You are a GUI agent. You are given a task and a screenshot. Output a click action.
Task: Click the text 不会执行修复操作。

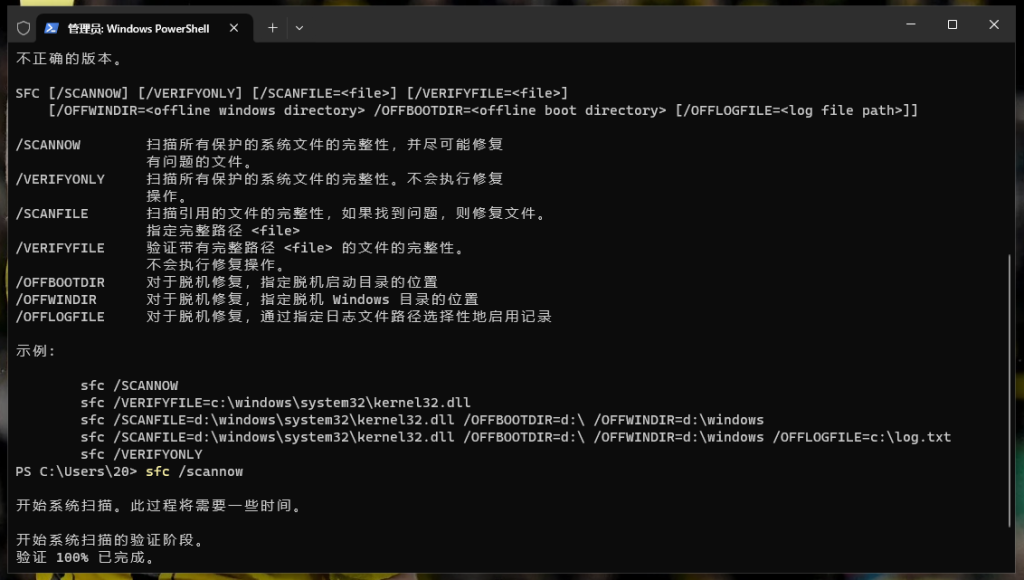[216, 265]
